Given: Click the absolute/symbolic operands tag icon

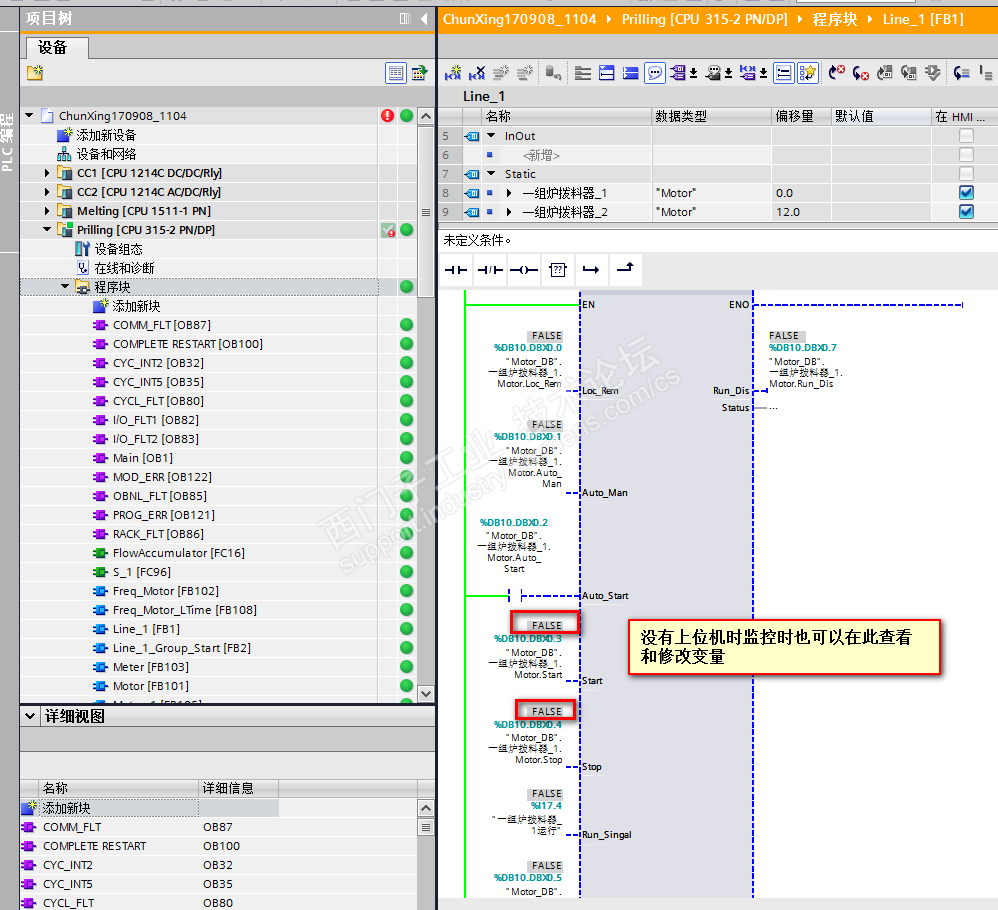Looking at the screenshot, I should pyautogui.click(x=678, y=73).
